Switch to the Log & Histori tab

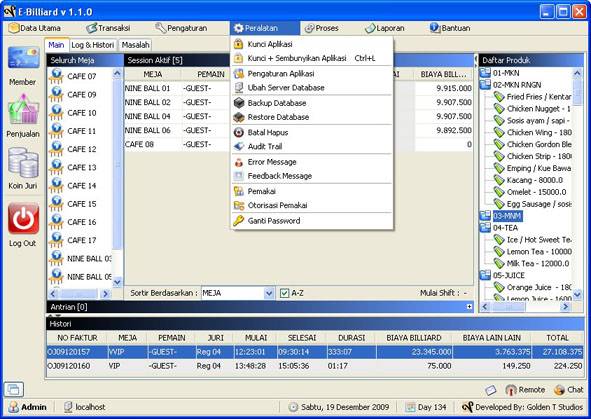tap(93, 45)
